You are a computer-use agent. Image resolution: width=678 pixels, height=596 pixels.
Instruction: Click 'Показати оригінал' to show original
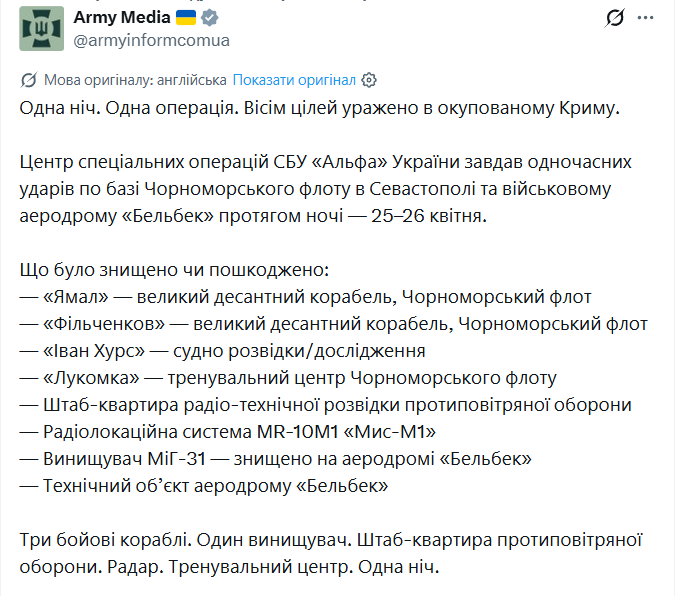tap(294, 80)
